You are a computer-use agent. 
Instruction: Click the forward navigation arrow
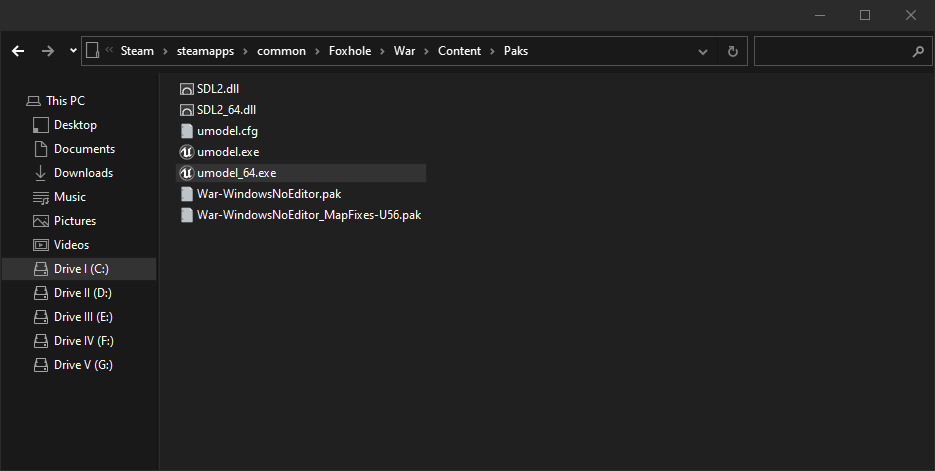(47, 51)
